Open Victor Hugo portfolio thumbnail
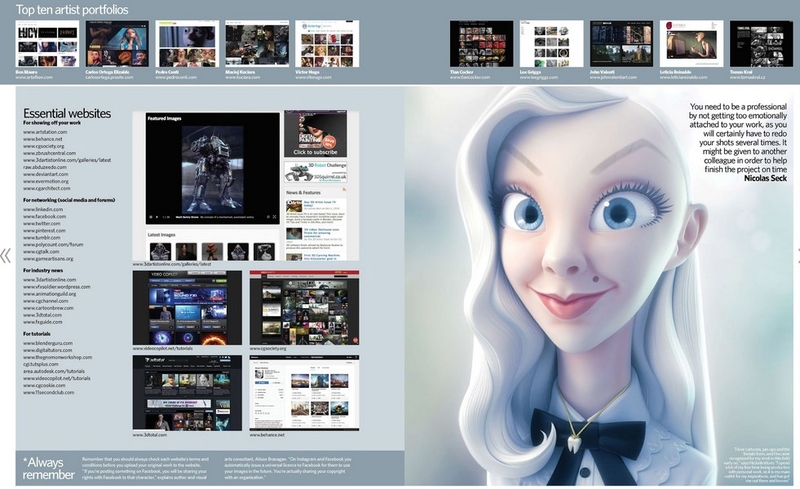The image size is (800, 489). coord(327,44)
